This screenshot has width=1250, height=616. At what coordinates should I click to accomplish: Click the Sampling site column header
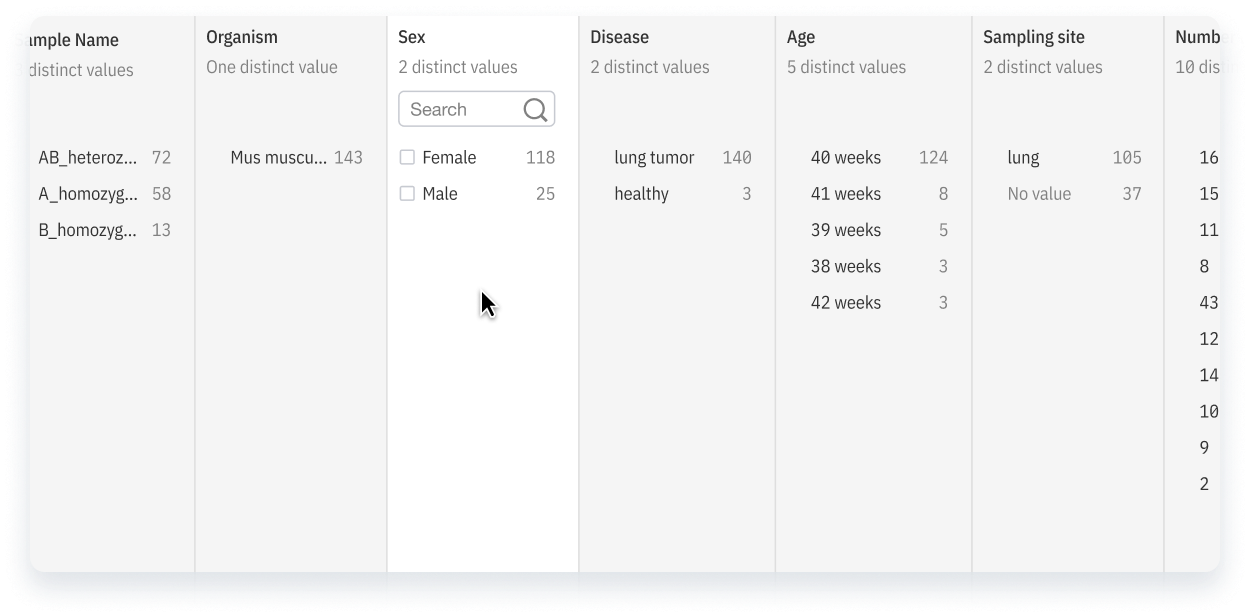click(x=1033, y=37)
